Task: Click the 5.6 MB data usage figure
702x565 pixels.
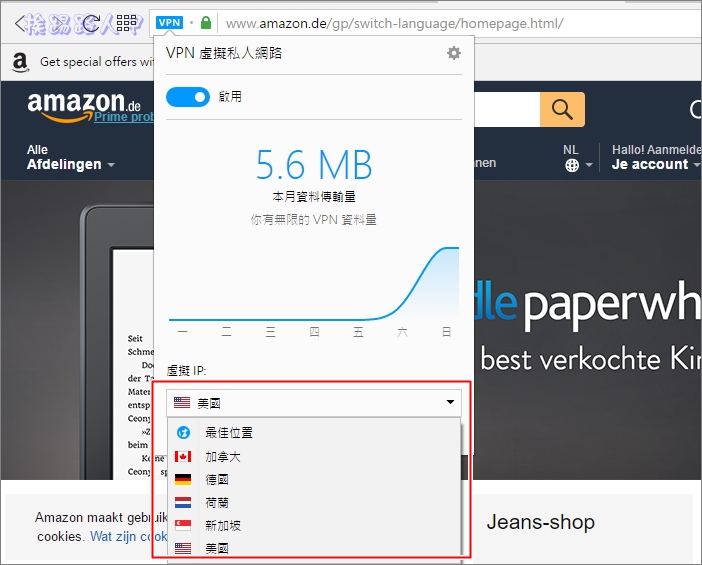Action: [x=314, y=165]
